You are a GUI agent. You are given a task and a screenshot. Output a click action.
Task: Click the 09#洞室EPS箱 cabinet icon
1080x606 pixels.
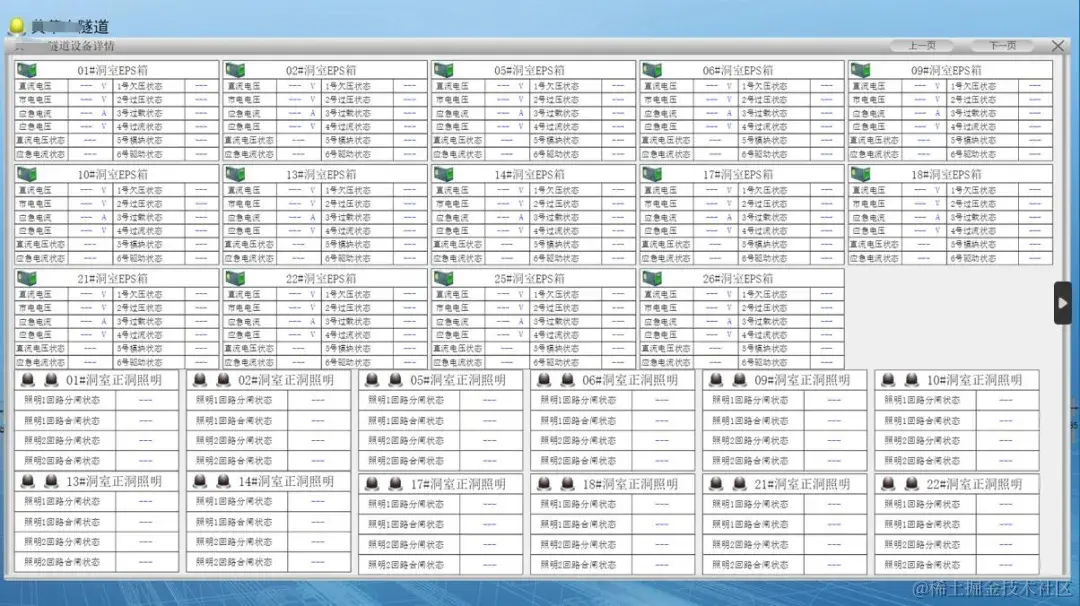861,70
